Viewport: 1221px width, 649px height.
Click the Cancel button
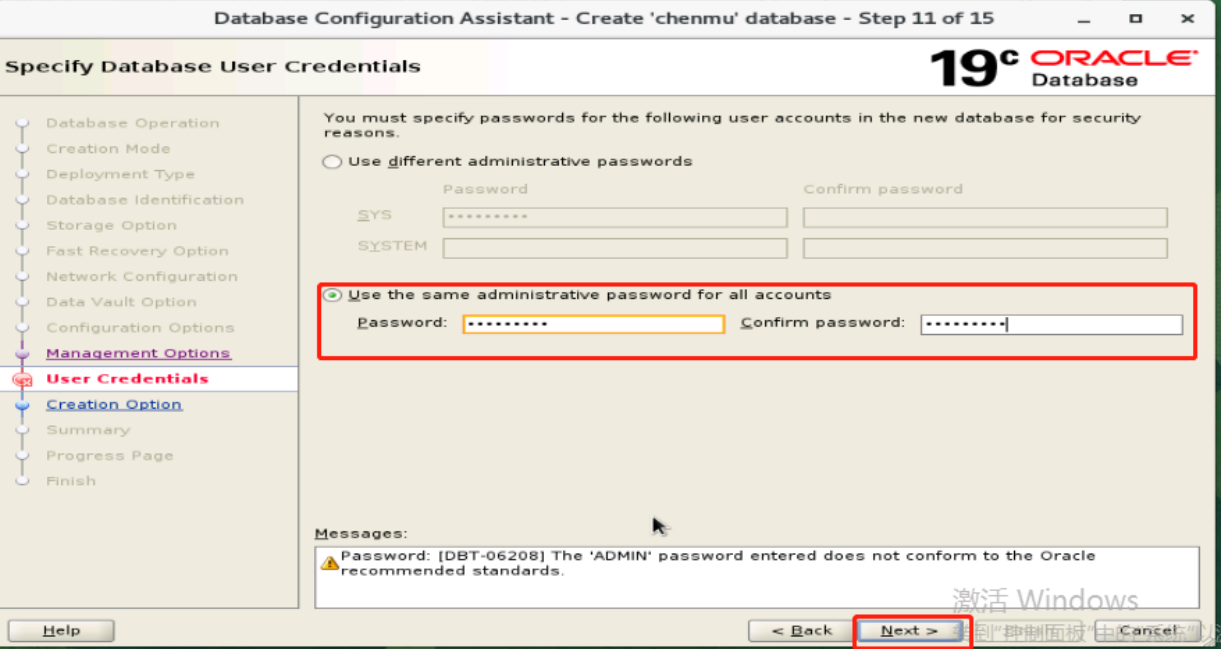(x=1147, y=631)
